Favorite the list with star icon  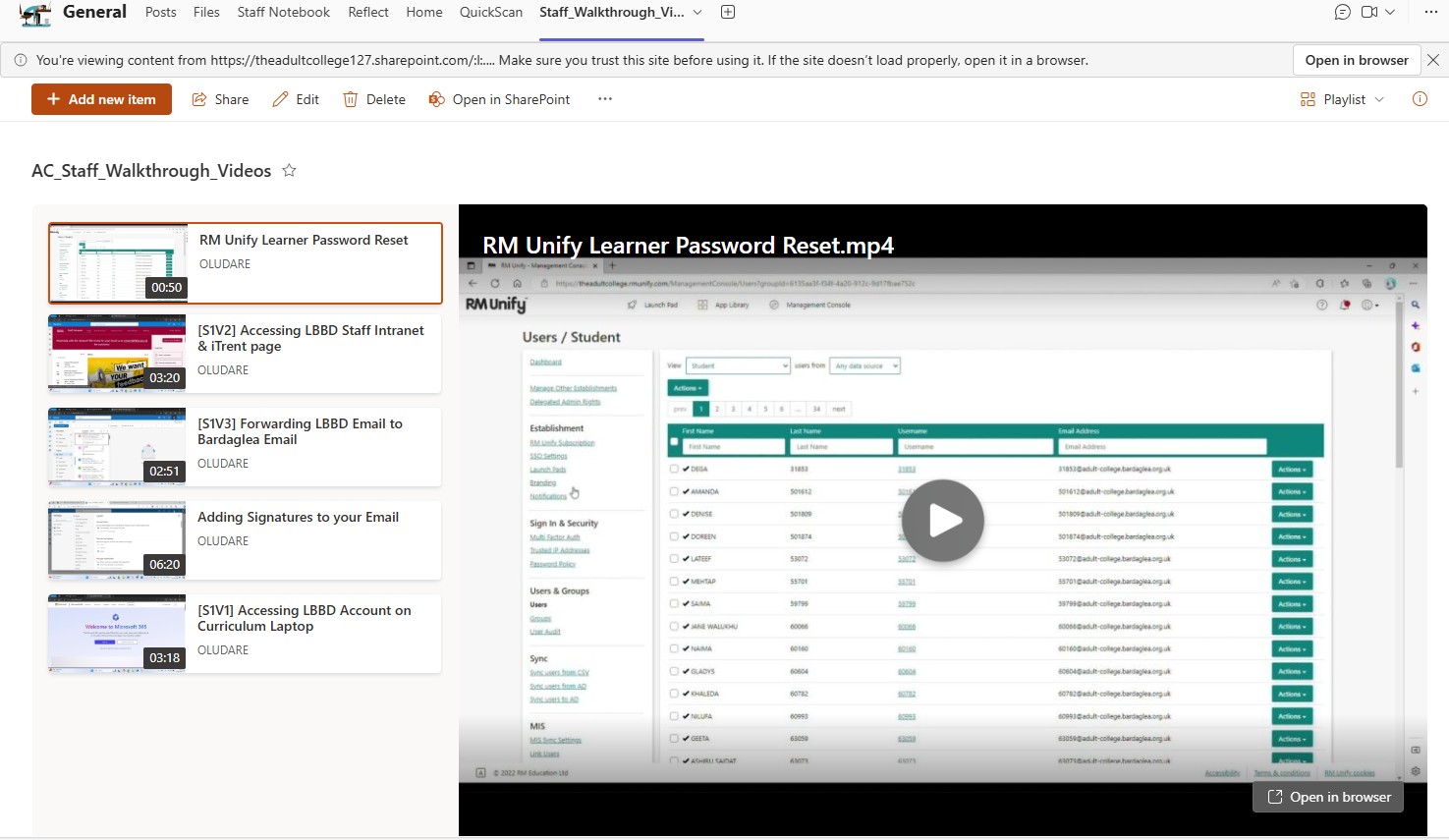[289, 170]
